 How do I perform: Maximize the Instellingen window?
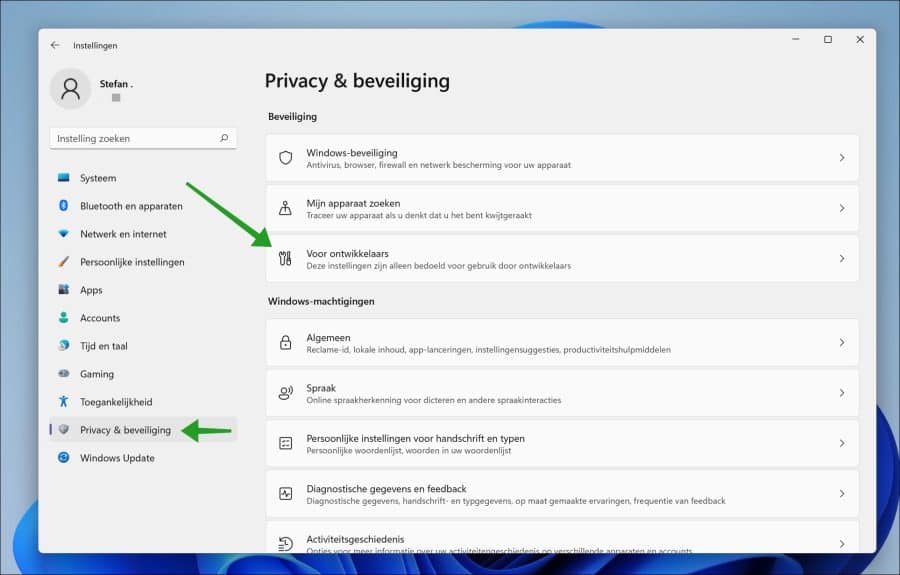[828, 40]
